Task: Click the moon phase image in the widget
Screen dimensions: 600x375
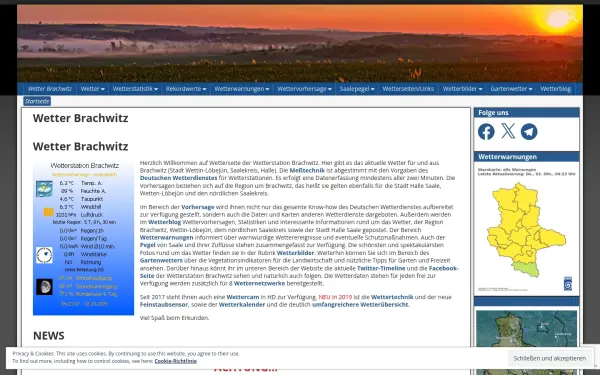Action: click(44, 287)
